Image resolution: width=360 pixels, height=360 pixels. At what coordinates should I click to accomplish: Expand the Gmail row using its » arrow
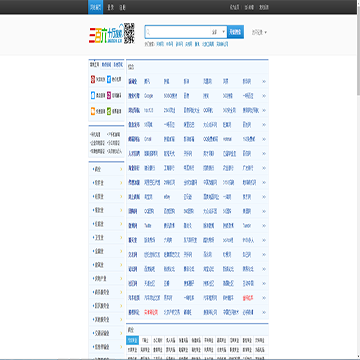264,139
